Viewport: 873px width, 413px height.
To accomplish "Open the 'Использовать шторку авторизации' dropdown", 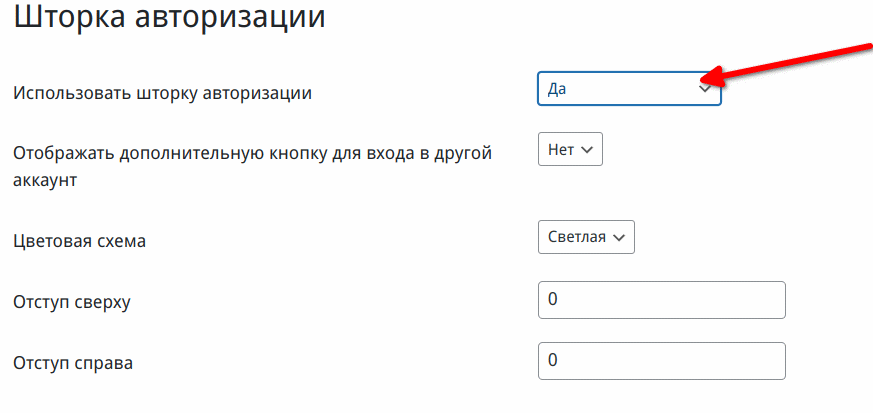I will [629, 88].
